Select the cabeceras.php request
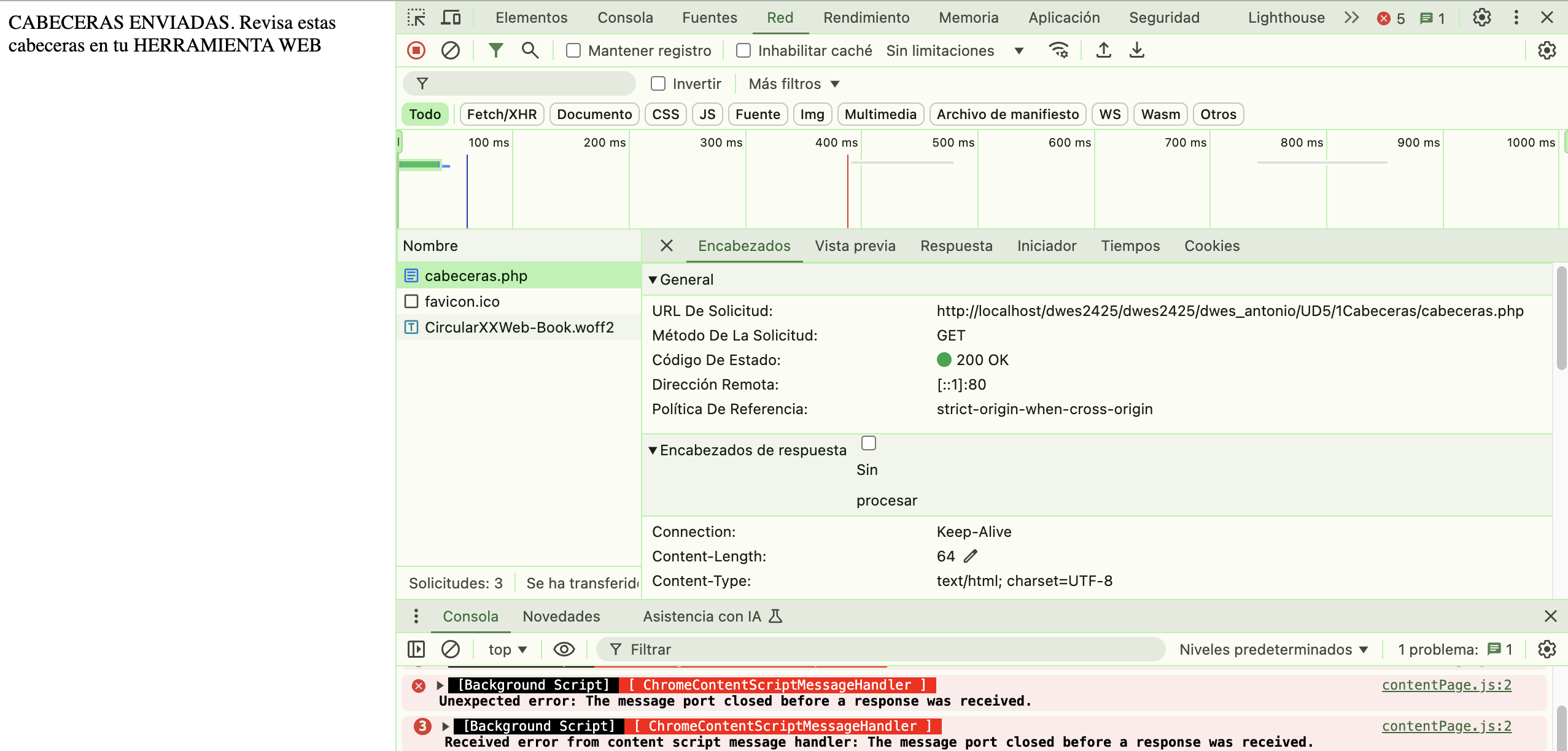 (519, 276)
